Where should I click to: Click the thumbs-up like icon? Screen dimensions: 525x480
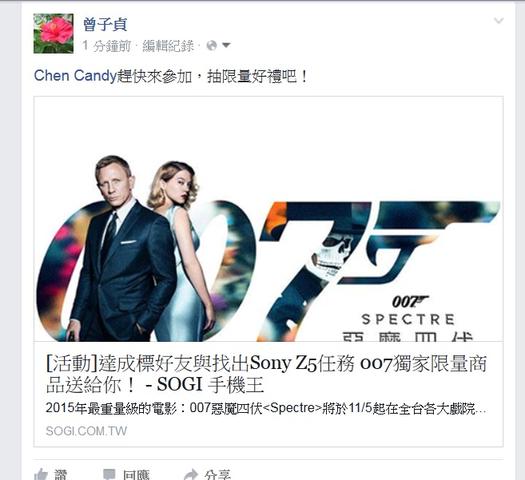(41, 475)
